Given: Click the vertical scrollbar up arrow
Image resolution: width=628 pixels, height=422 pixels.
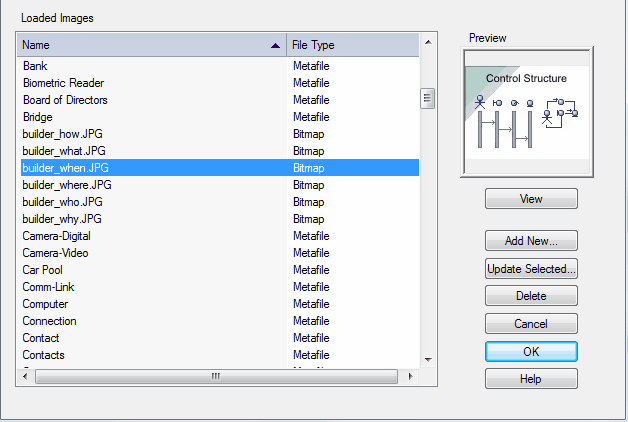Looking at the screenshot, I should pyautogui.click(x=428, y=42).
